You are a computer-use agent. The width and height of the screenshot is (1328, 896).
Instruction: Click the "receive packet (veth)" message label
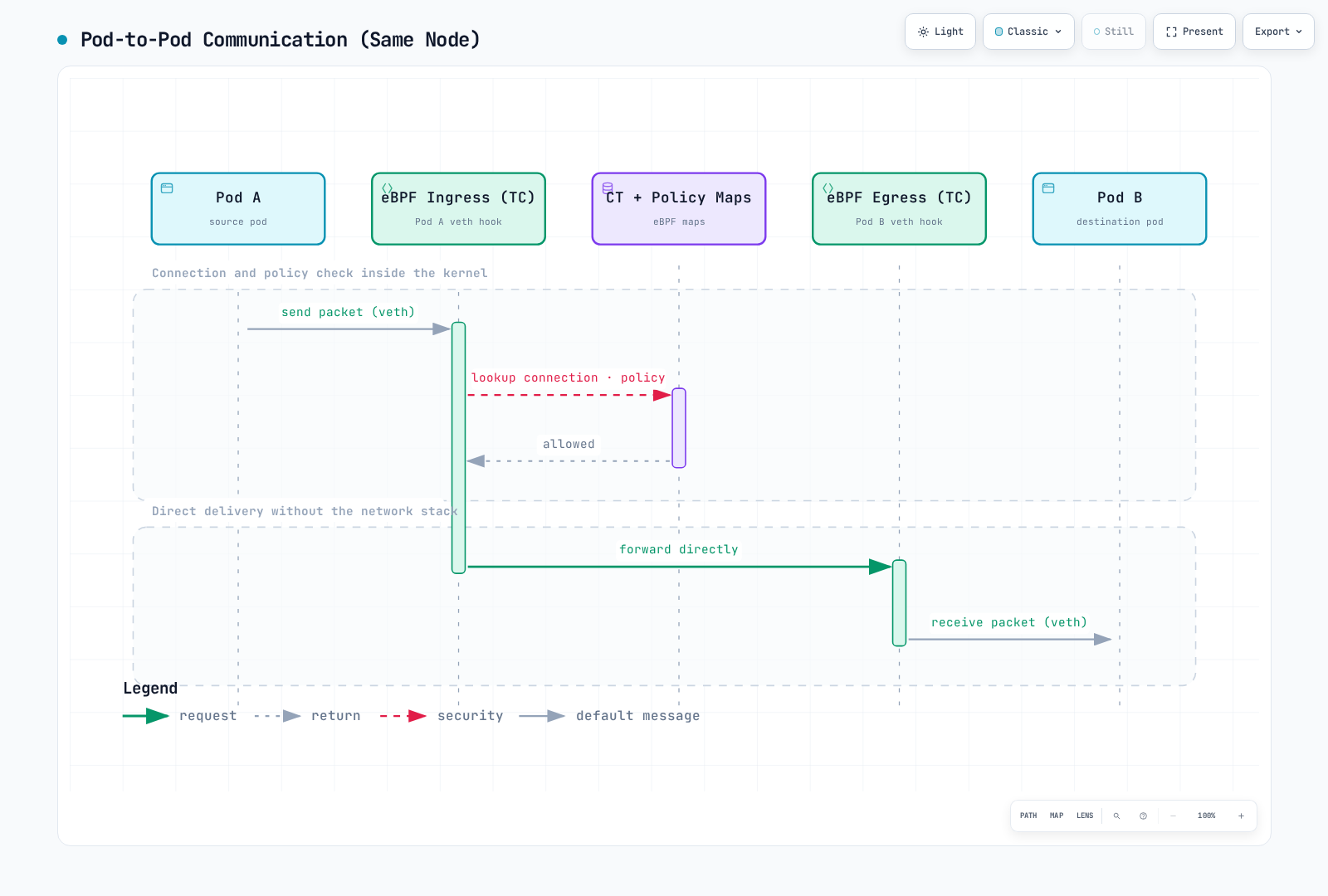[1008, 622]
